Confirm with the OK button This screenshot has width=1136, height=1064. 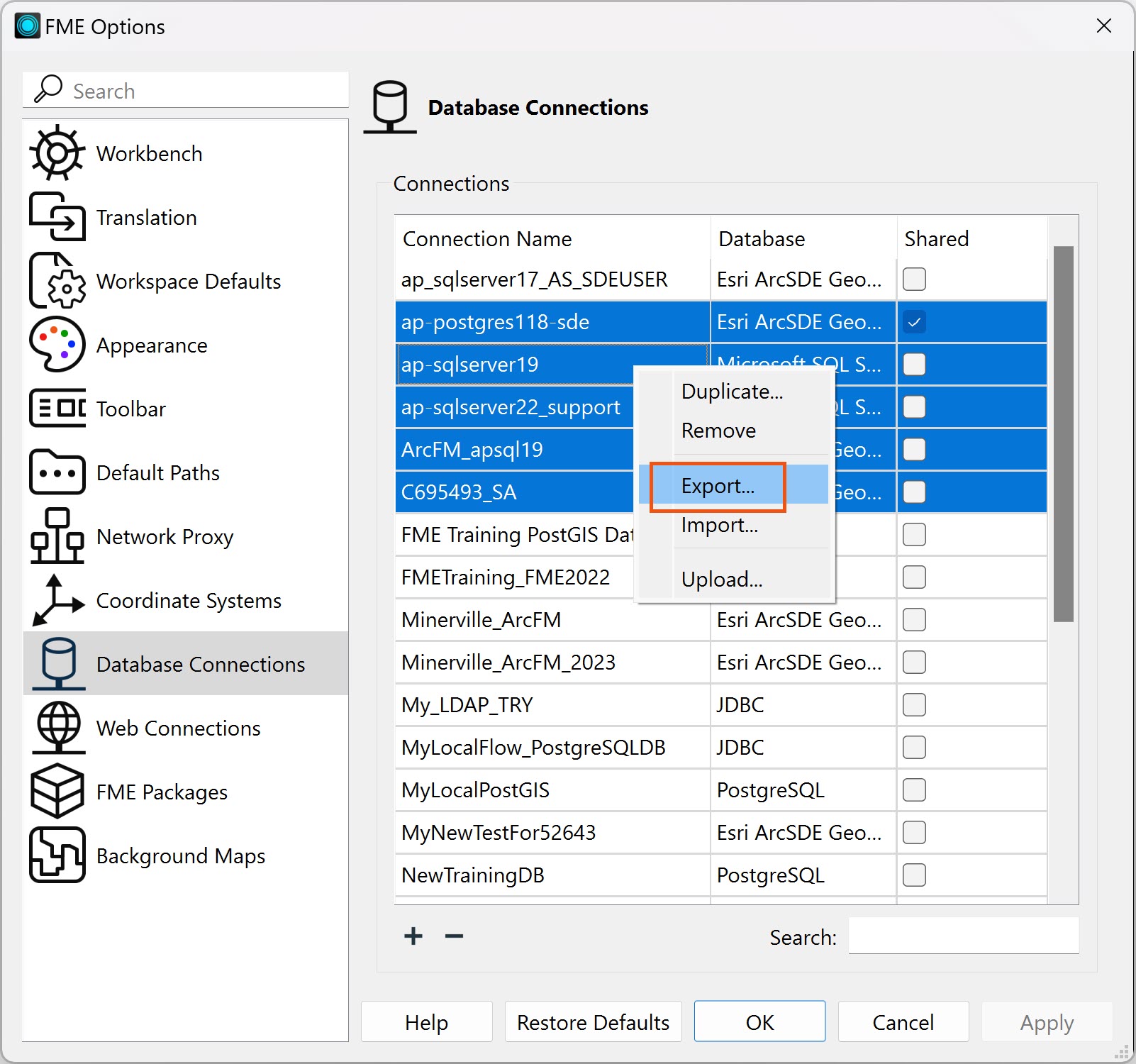(x=760, y=1022)
